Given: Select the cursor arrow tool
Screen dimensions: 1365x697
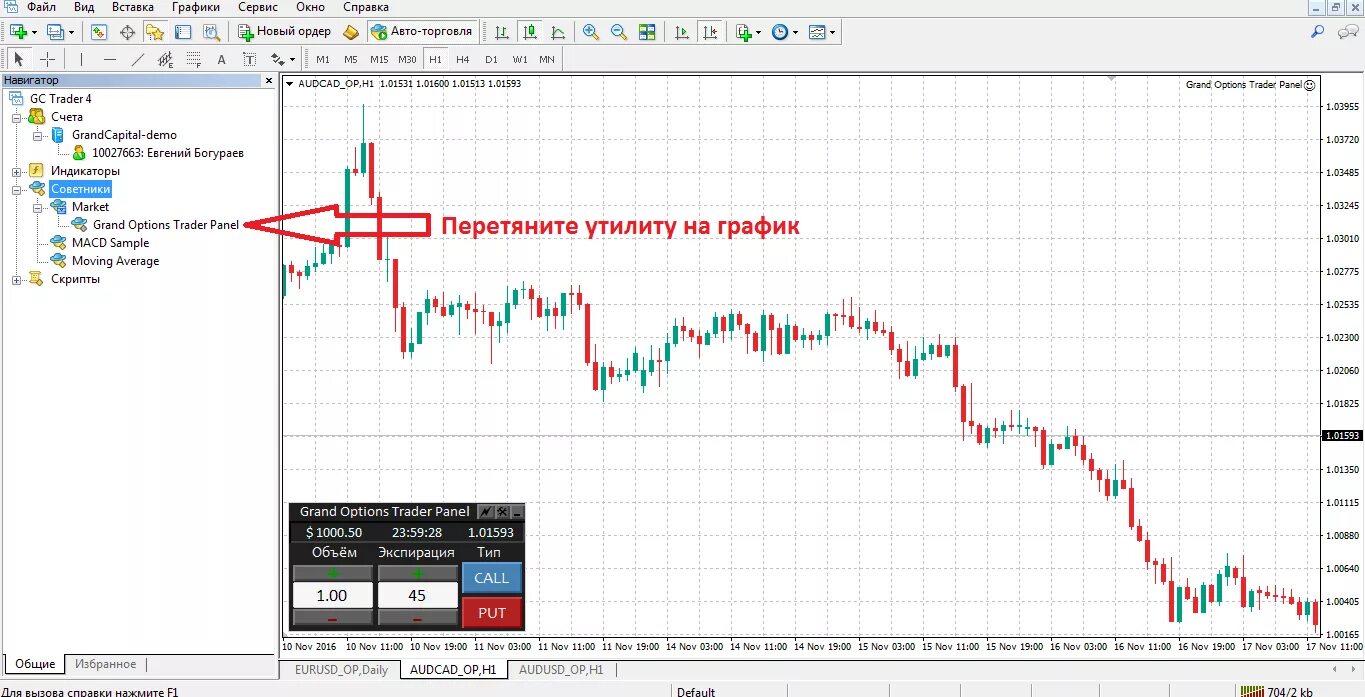Looking at the screenshot, I should 18,59.
